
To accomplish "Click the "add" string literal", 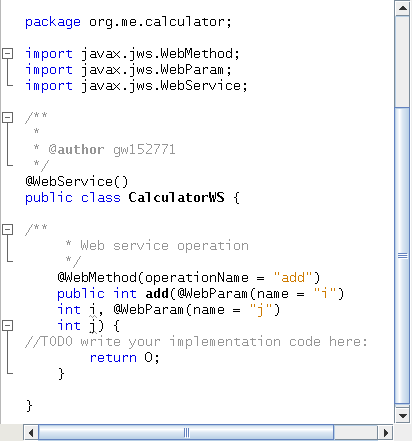I will point(293,278).
